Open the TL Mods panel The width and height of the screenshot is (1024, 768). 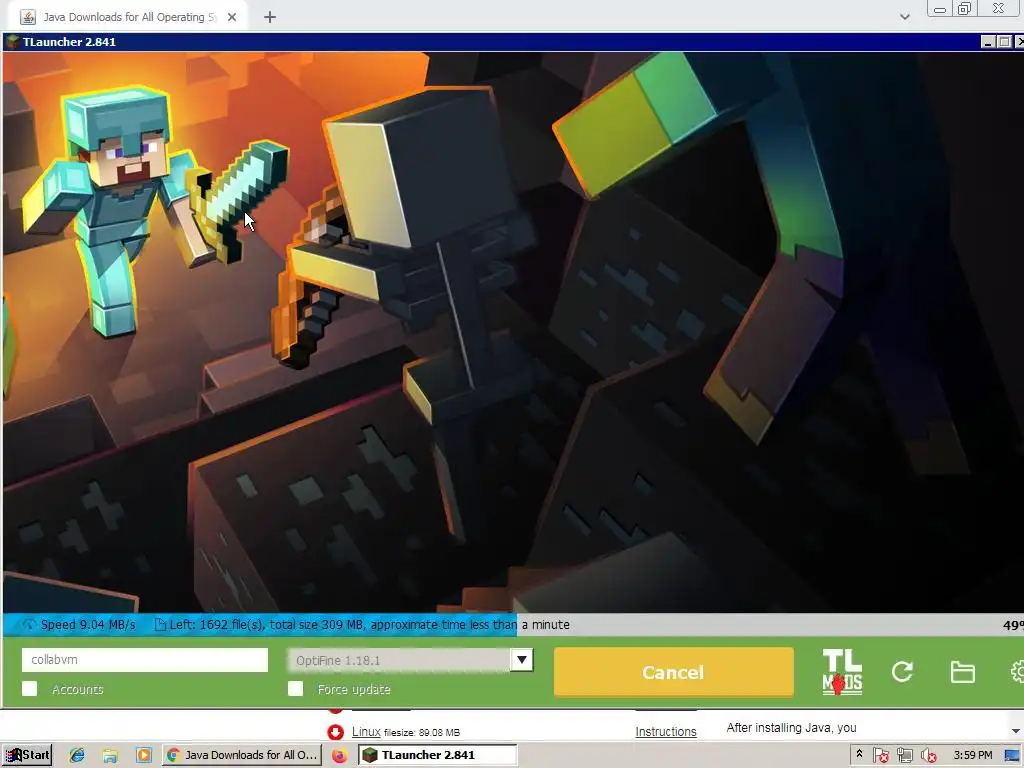[x=842, y=671]
